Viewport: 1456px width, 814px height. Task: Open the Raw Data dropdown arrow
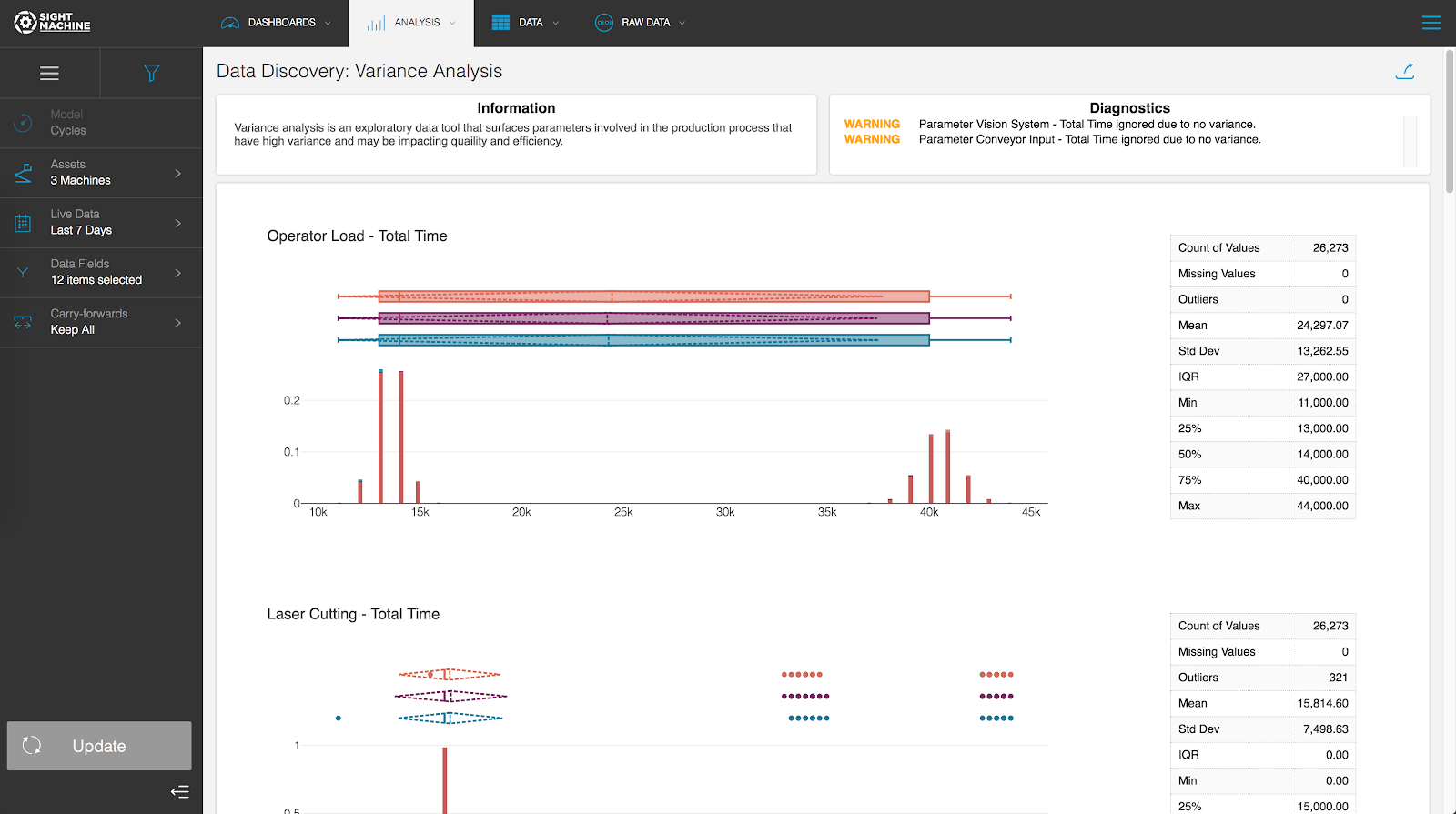click(x=682, y=24)
